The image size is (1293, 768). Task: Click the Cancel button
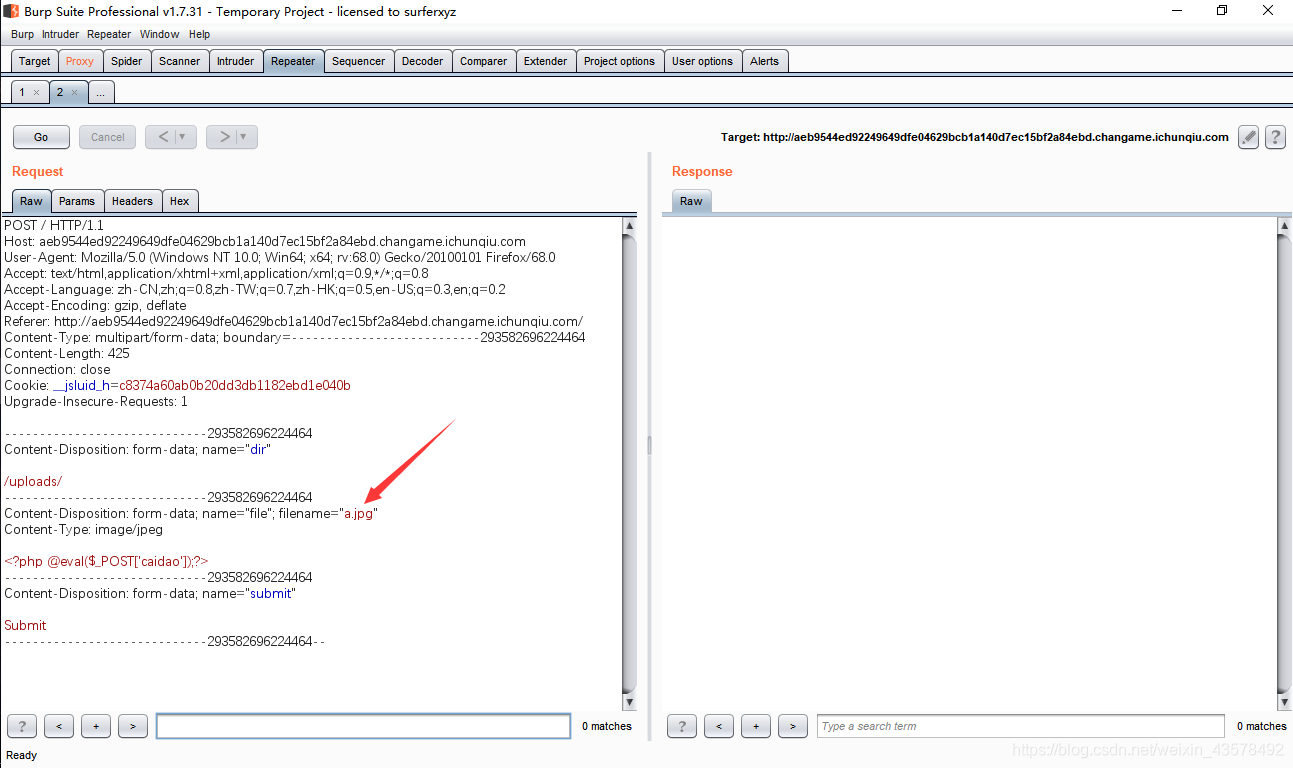point(108,137)
